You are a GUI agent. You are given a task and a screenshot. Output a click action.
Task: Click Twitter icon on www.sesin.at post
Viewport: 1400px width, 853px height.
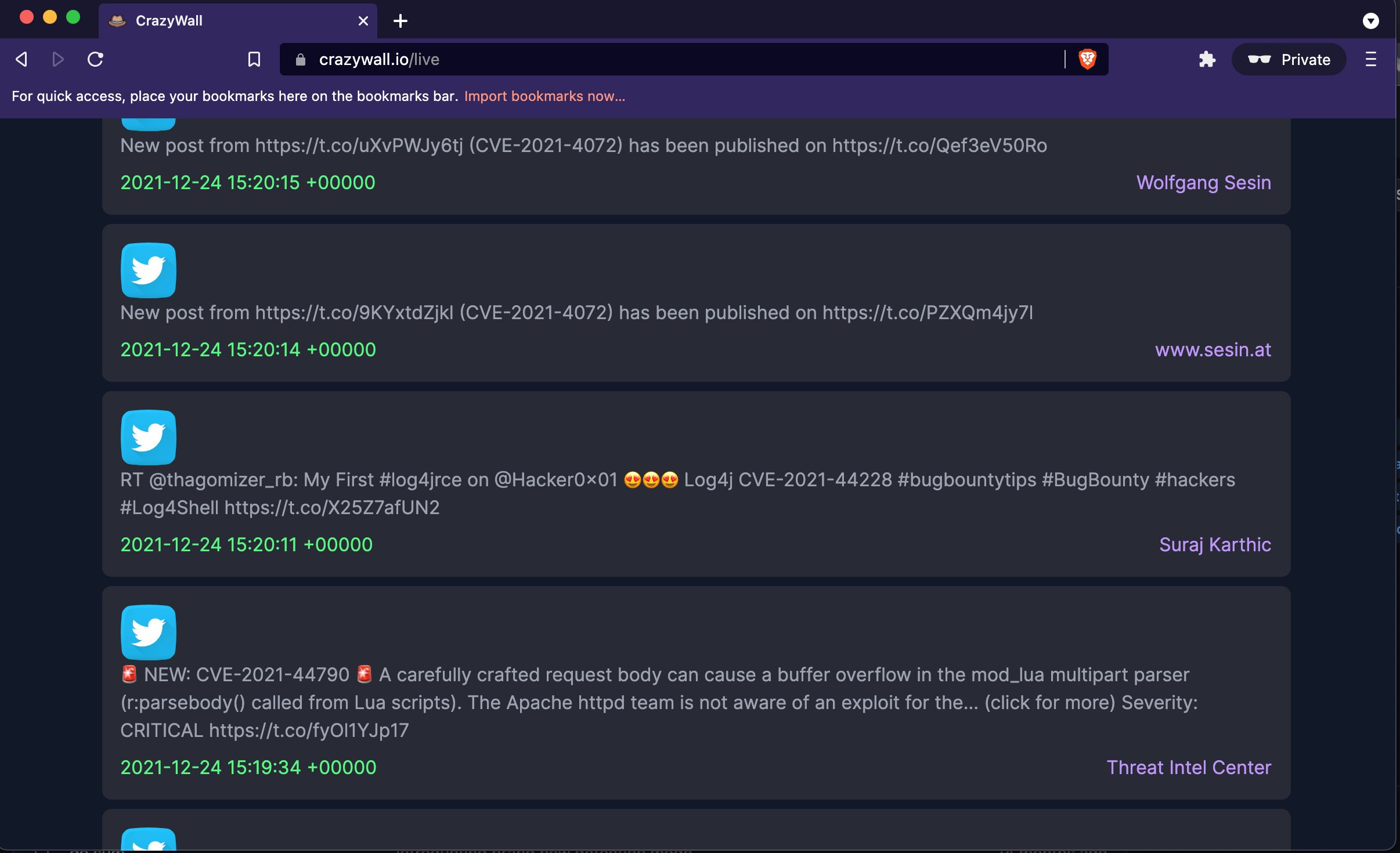pyautogui.click(x=149, y=270)
